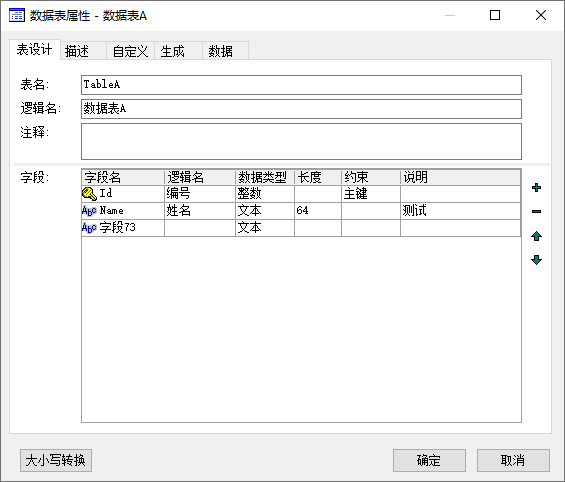565x482 pixels.
Task: Cancel using the 取消 button
Action: click(x=513, y=460)
